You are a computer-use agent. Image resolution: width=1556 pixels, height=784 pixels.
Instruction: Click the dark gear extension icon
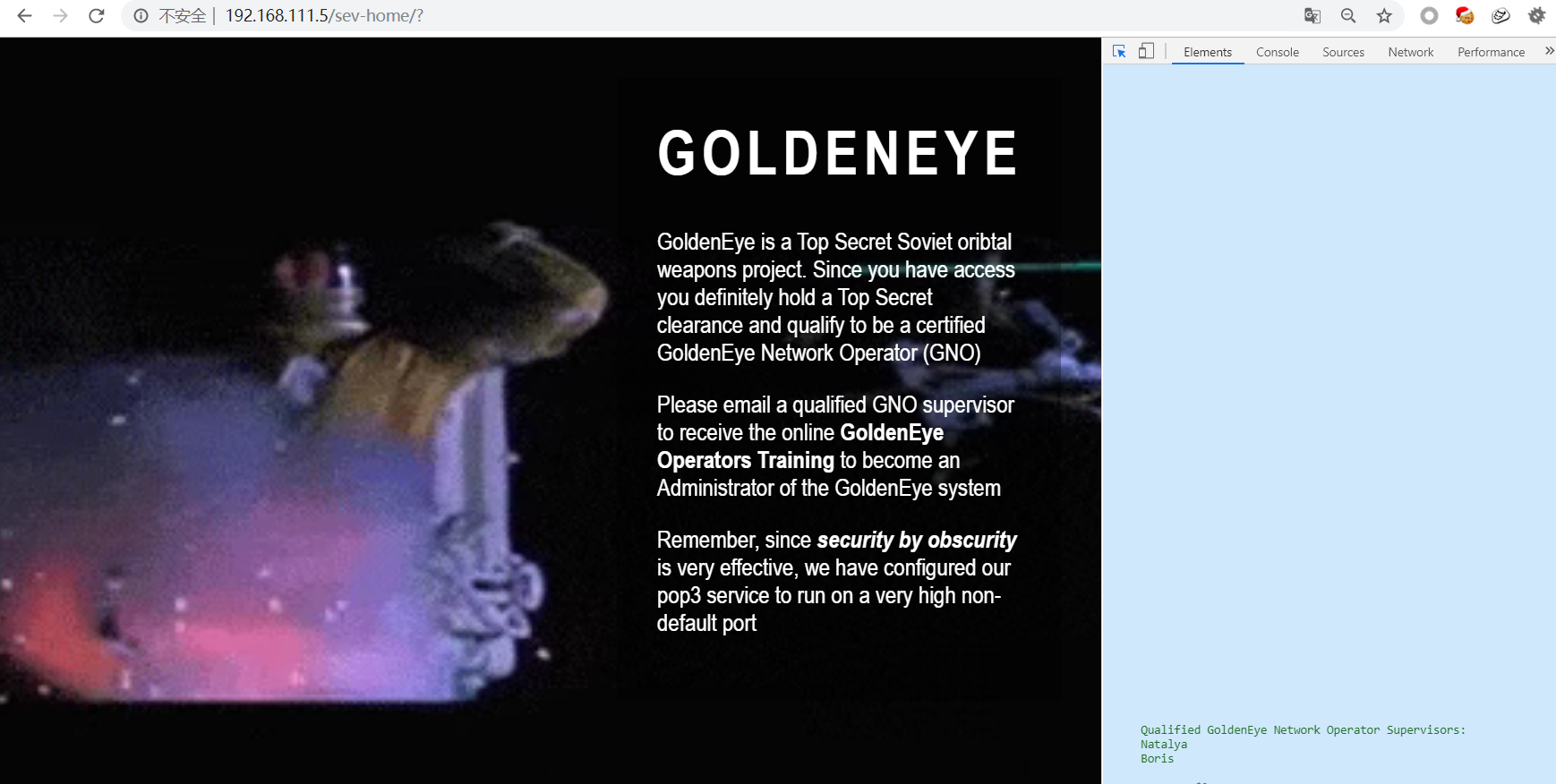click(1536, 16)
